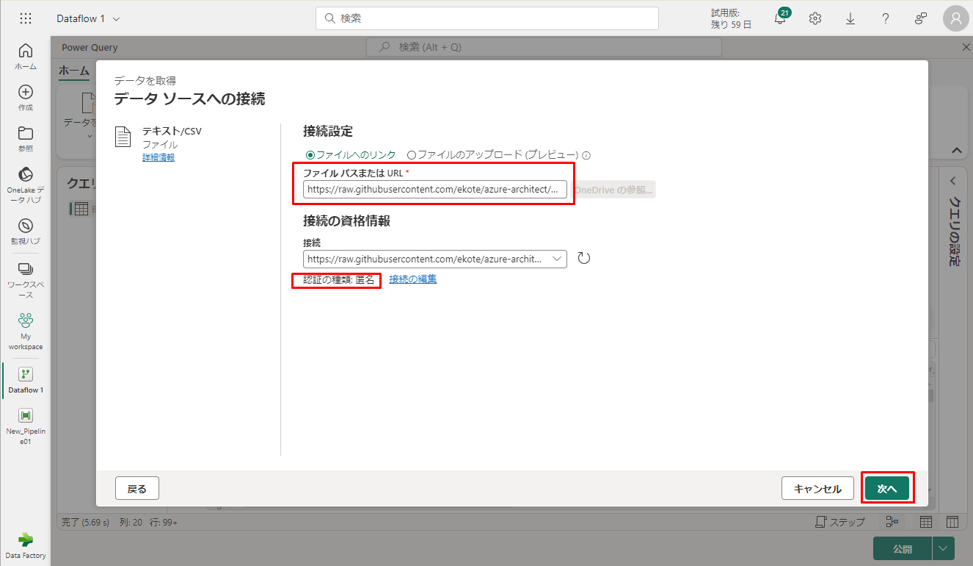The height and width of the screenshot is (566, 973).
Task: Select Upload file (ファイルのアップロード) radio
Action: click(411, 155)
